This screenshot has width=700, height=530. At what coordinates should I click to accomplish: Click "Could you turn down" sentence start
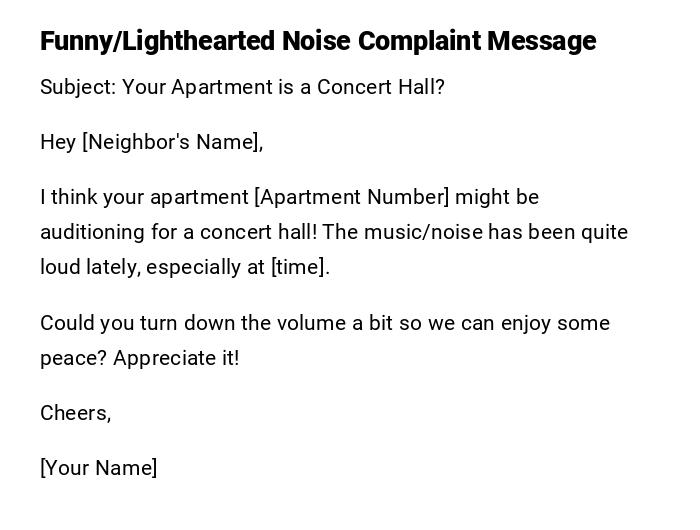click(120, 323)
